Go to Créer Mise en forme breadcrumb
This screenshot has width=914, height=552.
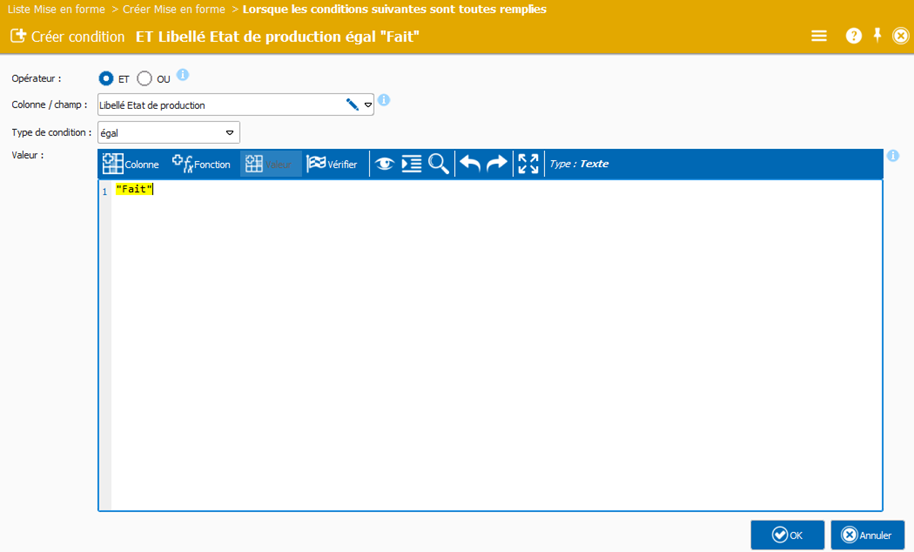pos(175,9)
